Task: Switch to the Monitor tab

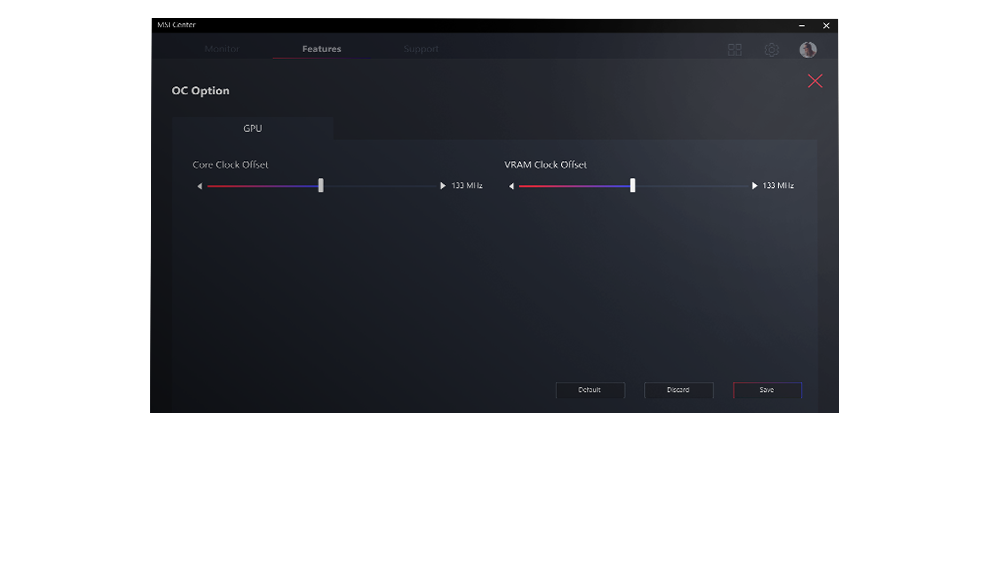Action: pyautogui.click(x=222, y=49)
